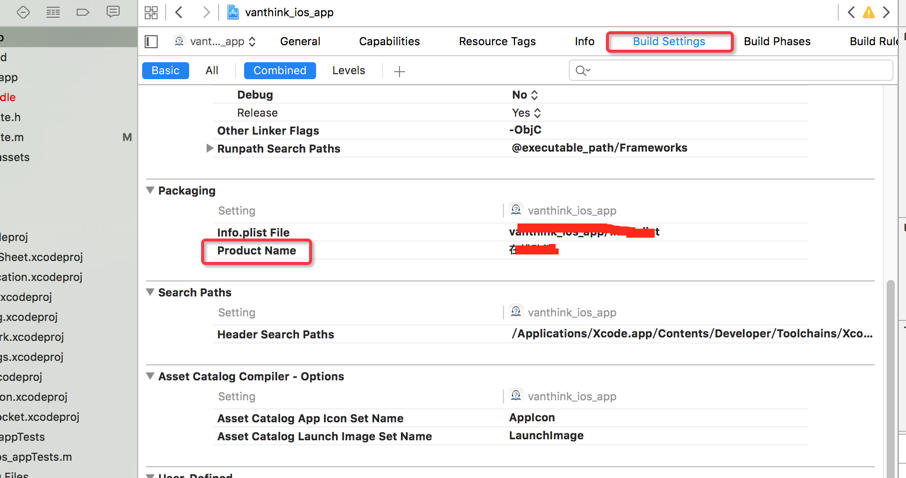Select the gs.xcodeproj file in navigator
The height and width of the screenshot is (478, 906).
tap(32, 357)
